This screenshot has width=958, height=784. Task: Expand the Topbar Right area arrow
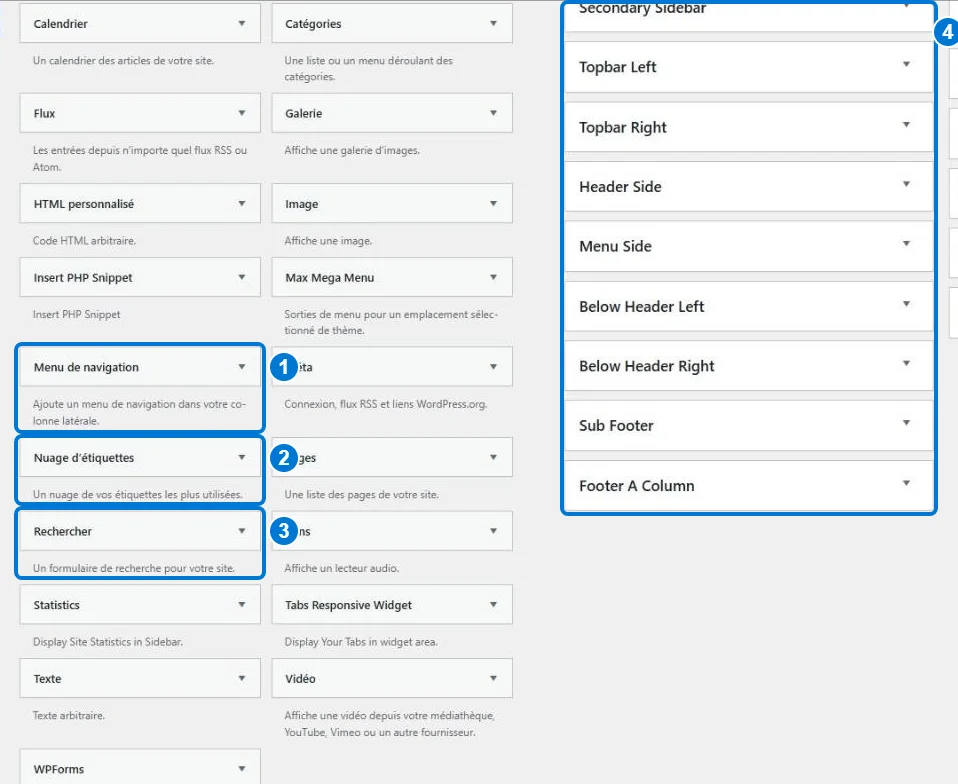coord(907,125)
